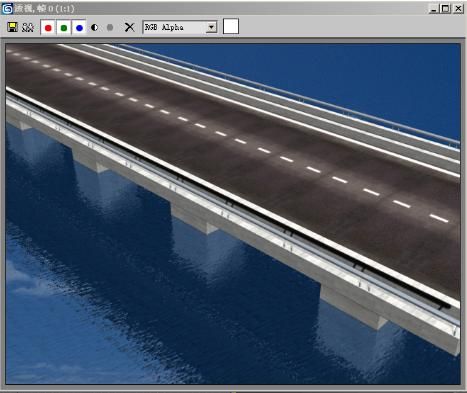Select the RGB Alpha channel combo box
Screen dimensions: 467x393
tap(180, 27)
